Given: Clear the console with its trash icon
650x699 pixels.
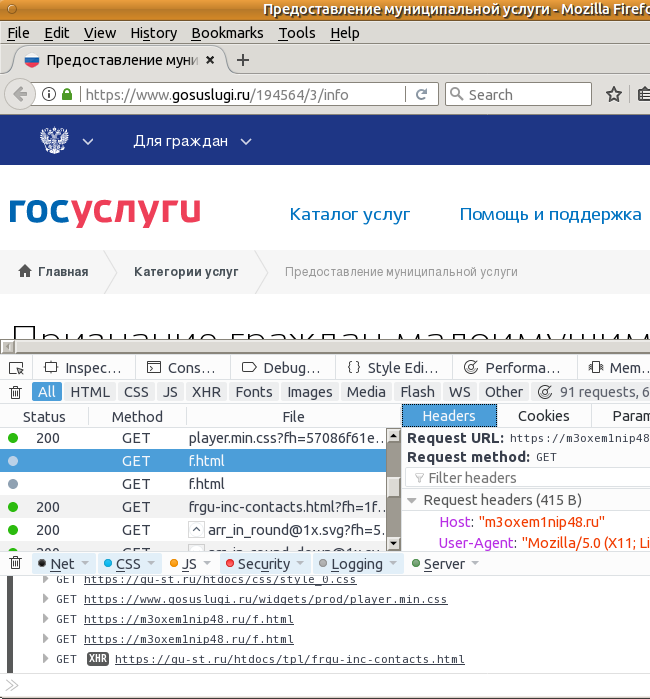Looking at the screenshot, I should click(16, 563).
